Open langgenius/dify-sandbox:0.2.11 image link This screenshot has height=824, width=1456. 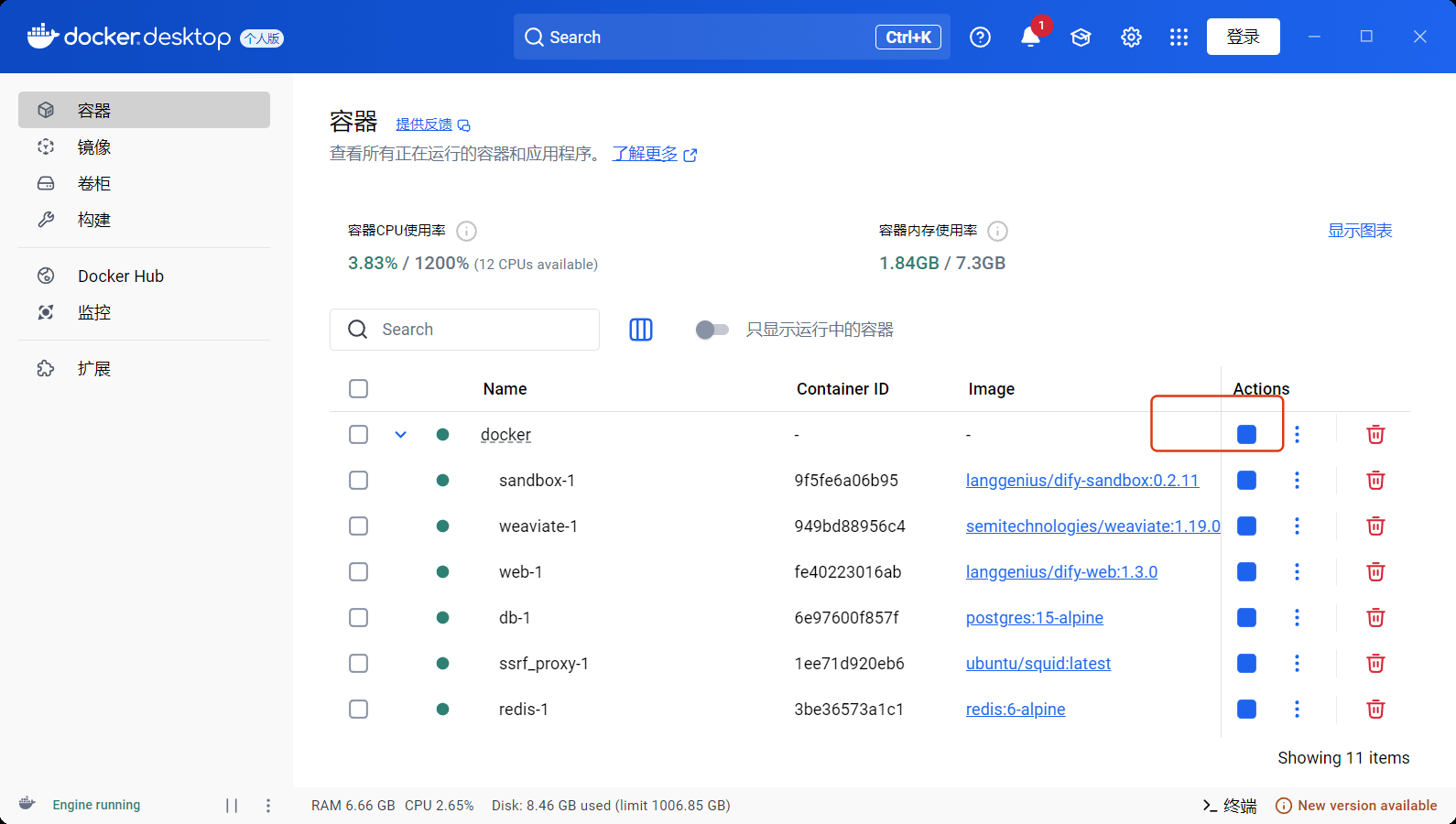point(1082,481)
